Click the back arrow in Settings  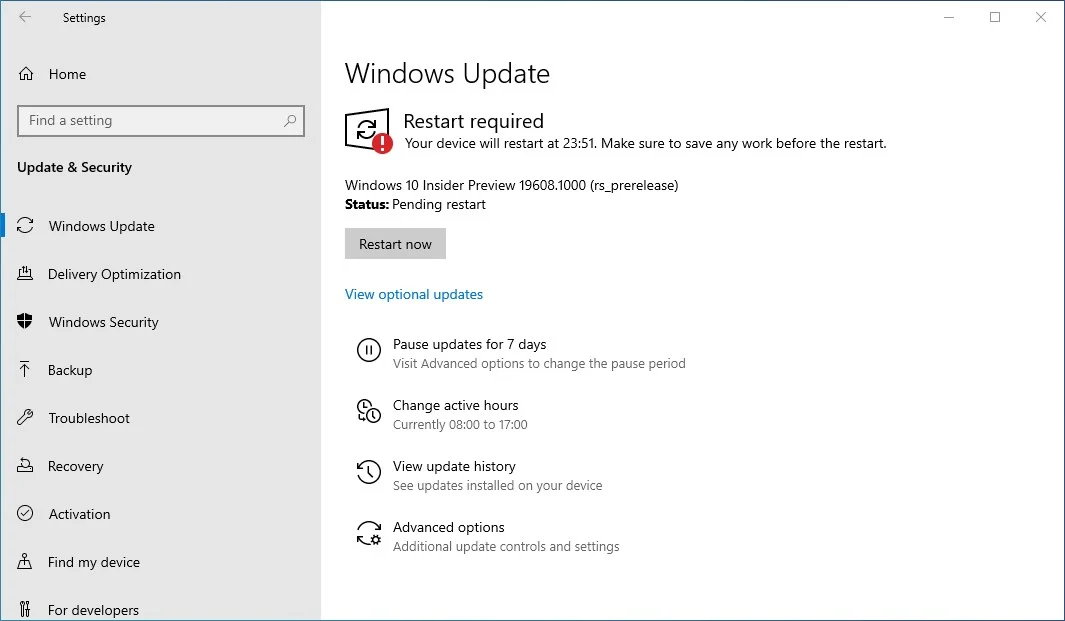pyautogui.click(x=25, y=17)
